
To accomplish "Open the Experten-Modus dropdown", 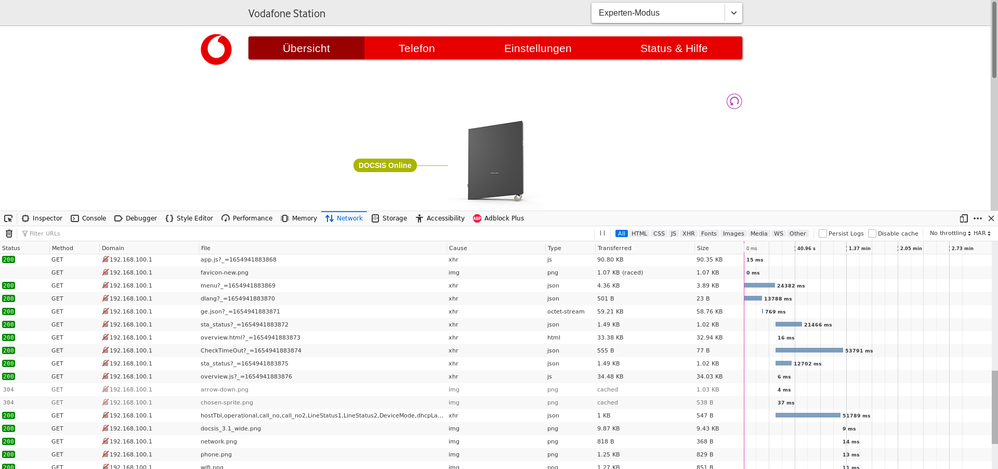I will (666, 13).
